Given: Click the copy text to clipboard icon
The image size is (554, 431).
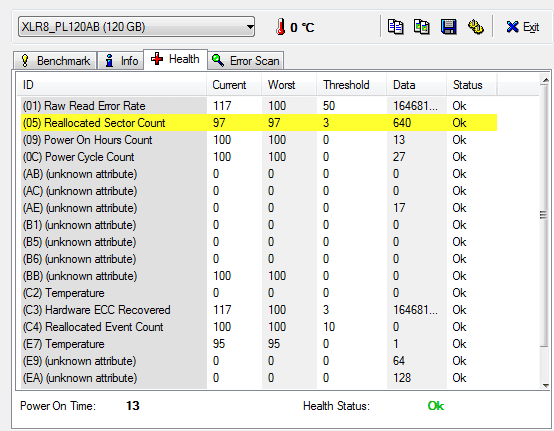Looking at the screenshot, I should click(395, 27).
